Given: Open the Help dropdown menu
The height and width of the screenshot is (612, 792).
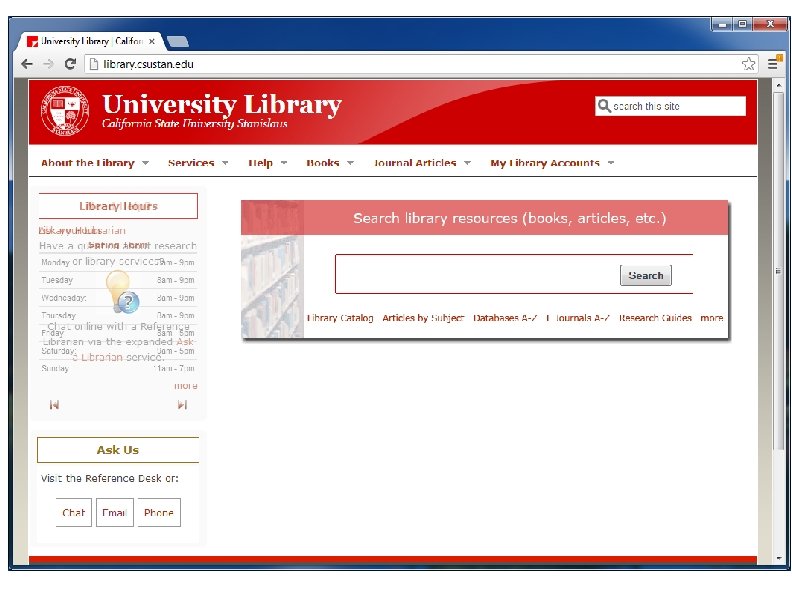Looking at the screenshot, I should pyautogui.click(x=268, y=163).
